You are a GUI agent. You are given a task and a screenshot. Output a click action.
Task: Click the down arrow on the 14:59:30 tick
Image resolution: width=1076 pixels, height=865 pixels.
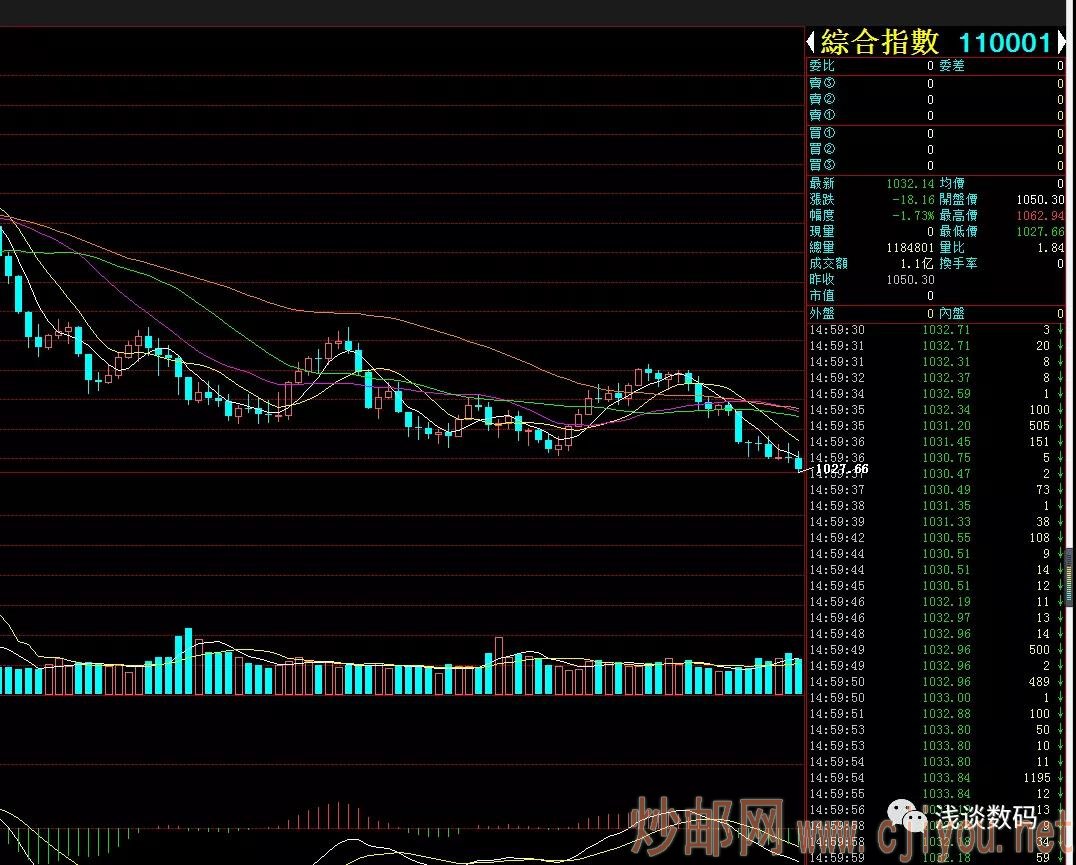[1060, 330]
